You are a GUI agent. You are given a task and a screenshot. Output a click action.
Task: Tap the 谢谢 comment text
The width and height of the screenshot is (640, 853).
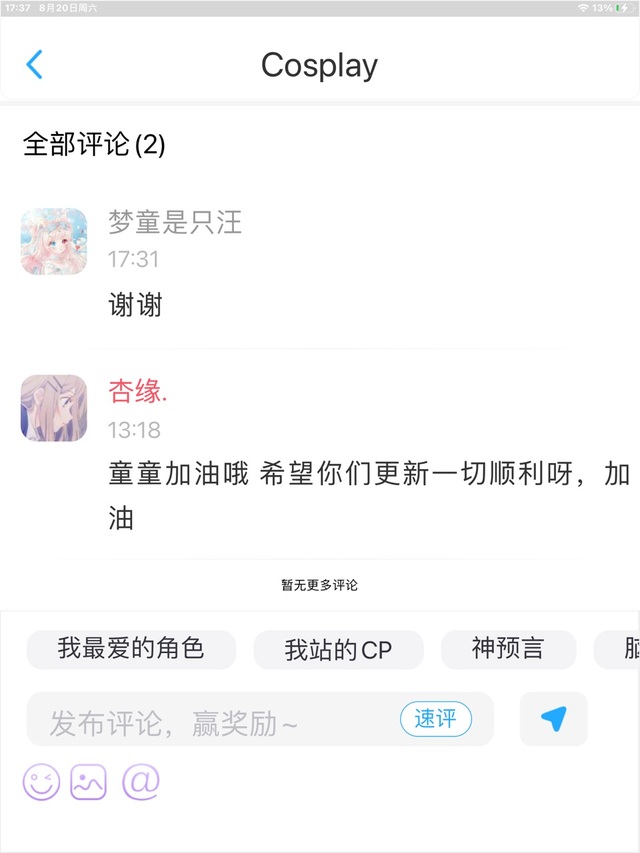pos(135,304)
